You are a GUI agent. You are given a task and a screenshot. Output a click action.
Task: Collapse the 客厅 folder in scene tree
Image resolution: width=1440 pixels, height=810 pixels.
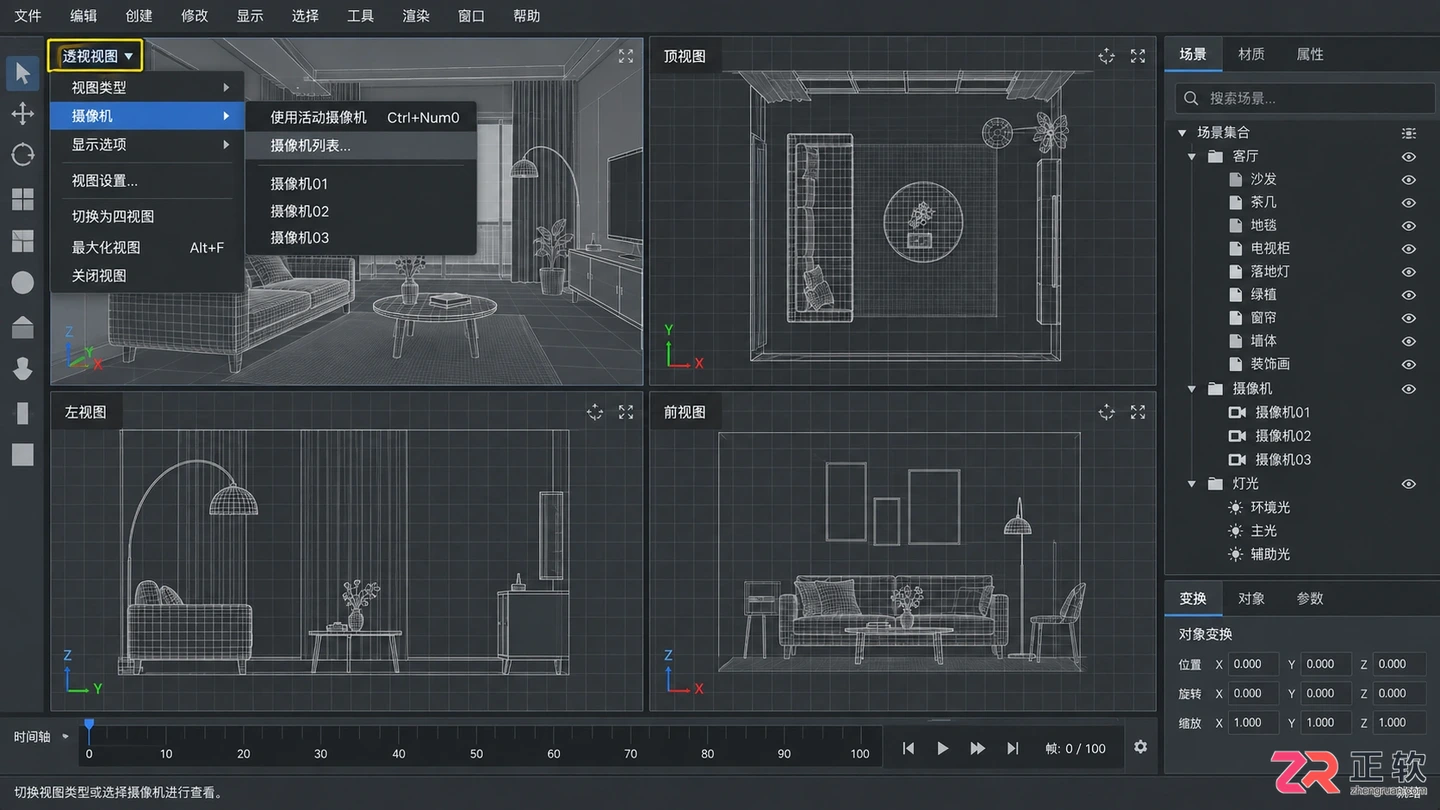tap(1192, 157)
